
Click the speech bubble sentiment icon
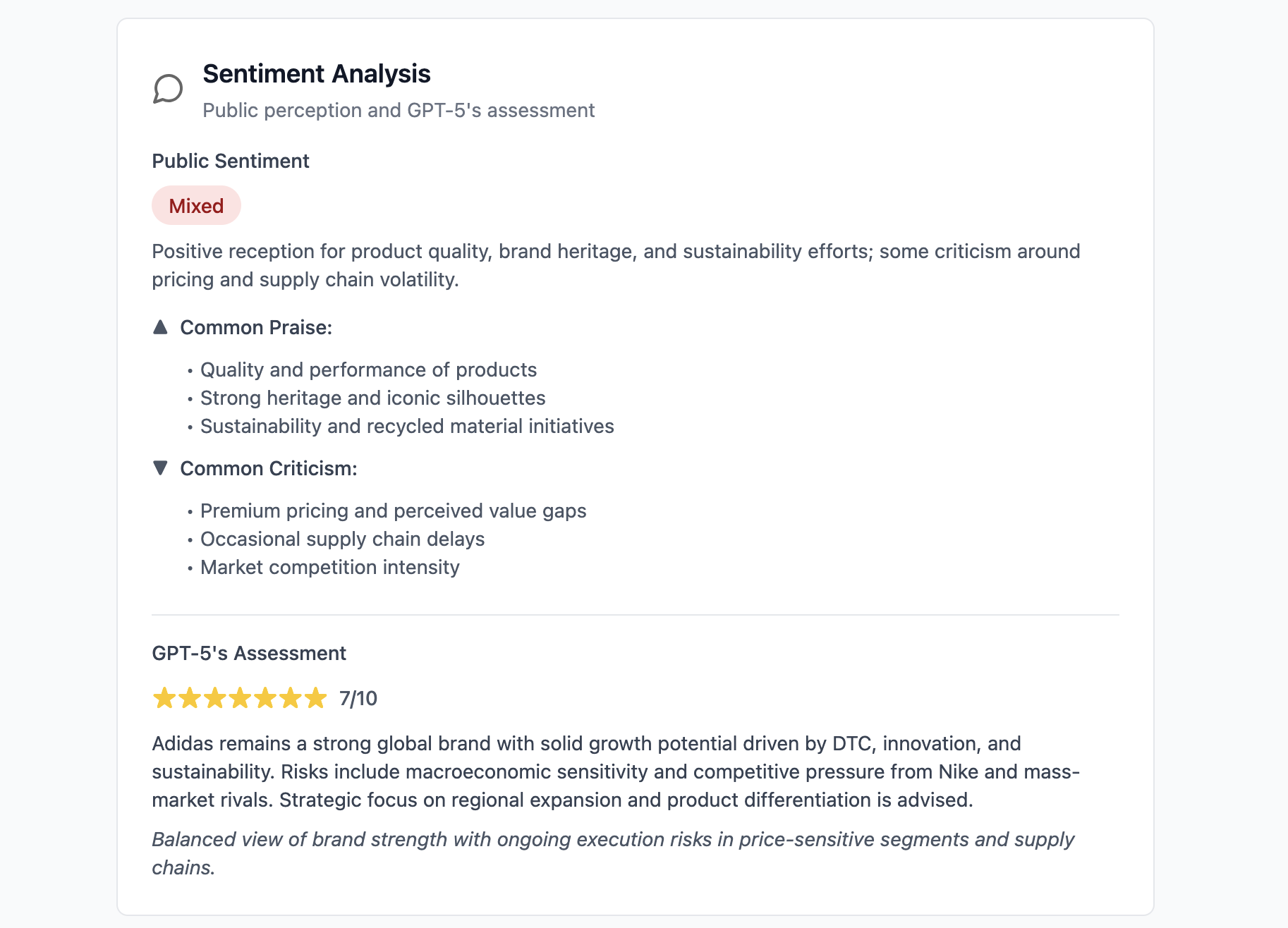pyautogui.click(x=168, y=89)
